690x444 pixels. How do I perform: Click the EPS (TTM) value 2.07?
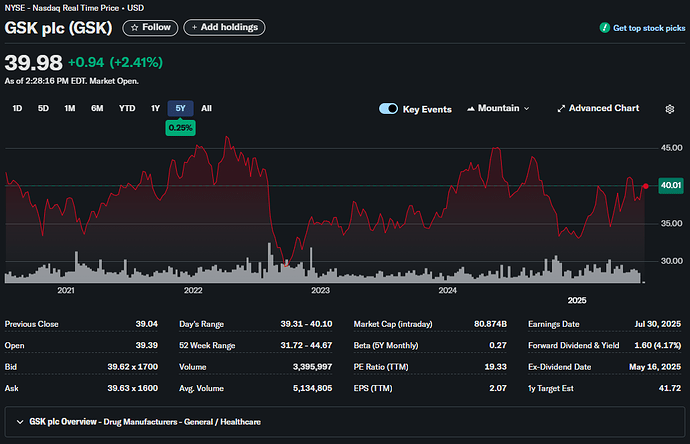(498, 388)
